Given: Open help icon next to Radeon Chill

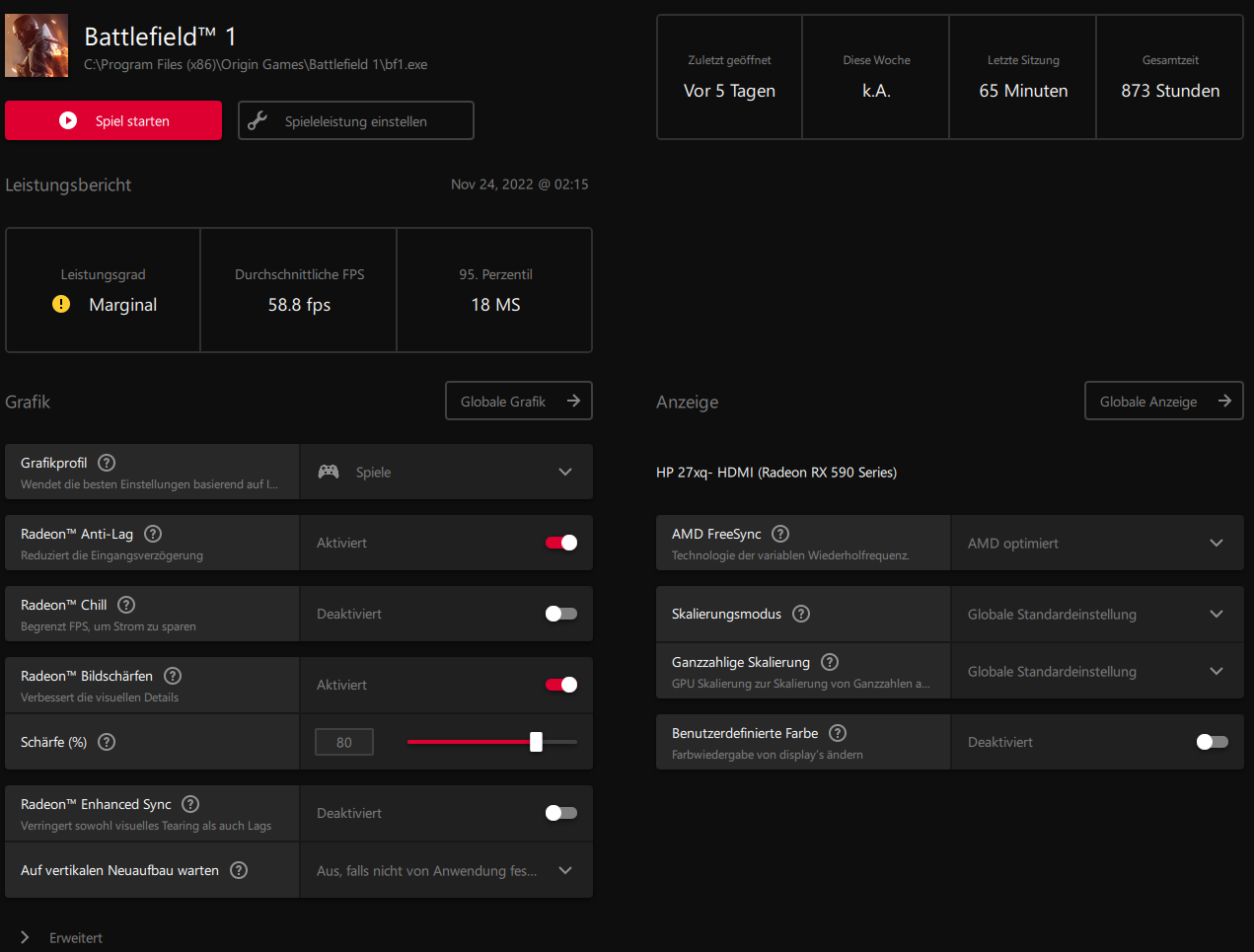Looking at the screenshot, I should pos(126,605).
